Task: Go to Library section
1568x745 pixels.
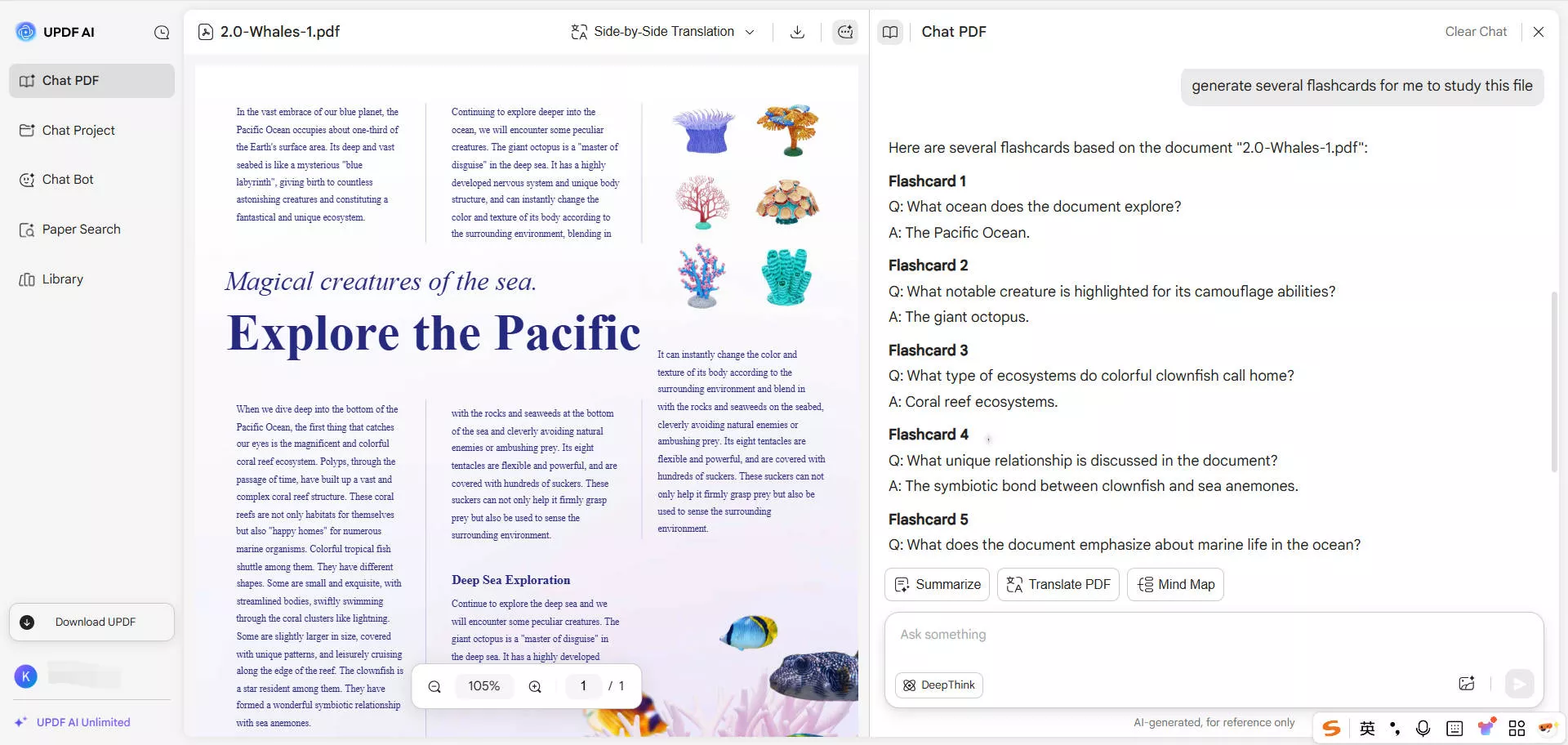Action: [x=62, y=279]
